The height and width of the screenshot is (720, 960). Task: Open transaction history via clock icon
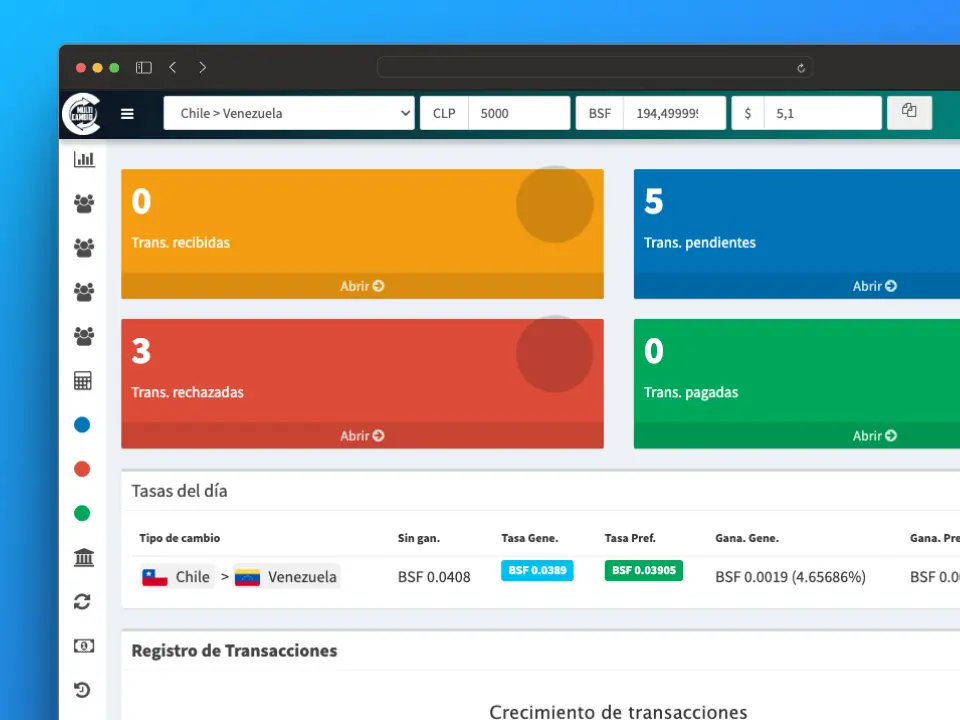tap(83, 690)
